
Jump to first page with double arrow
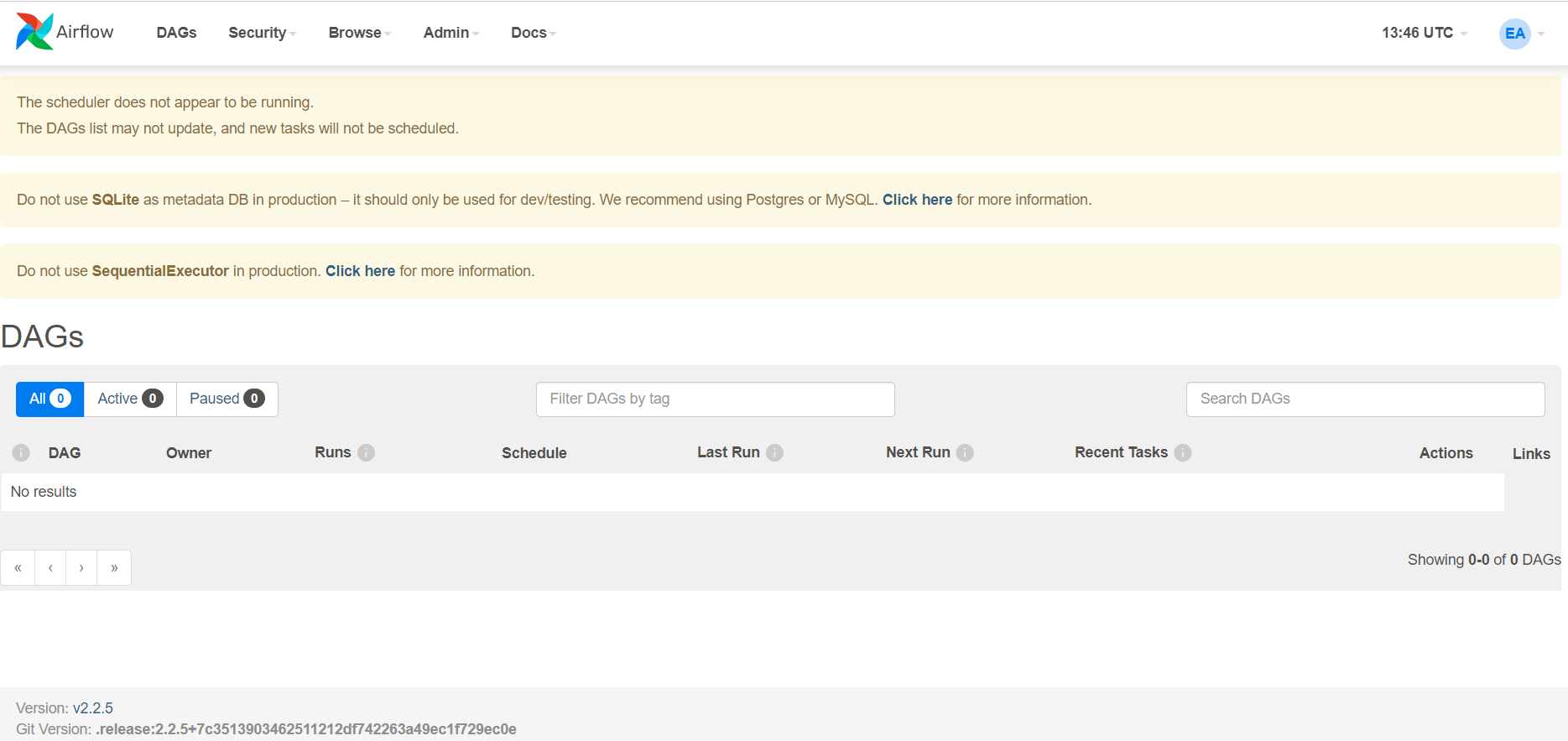click(x=18, y=567)
